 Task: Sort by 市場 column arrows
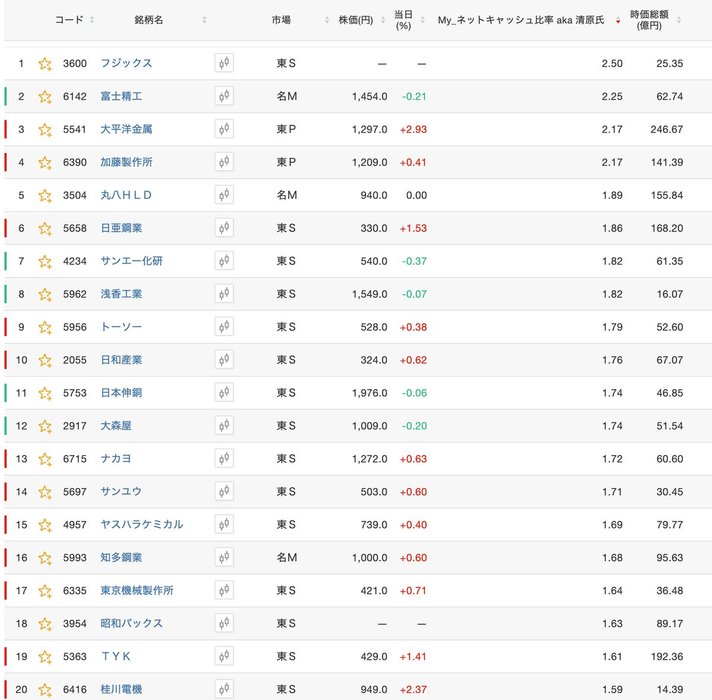(327, 20)
